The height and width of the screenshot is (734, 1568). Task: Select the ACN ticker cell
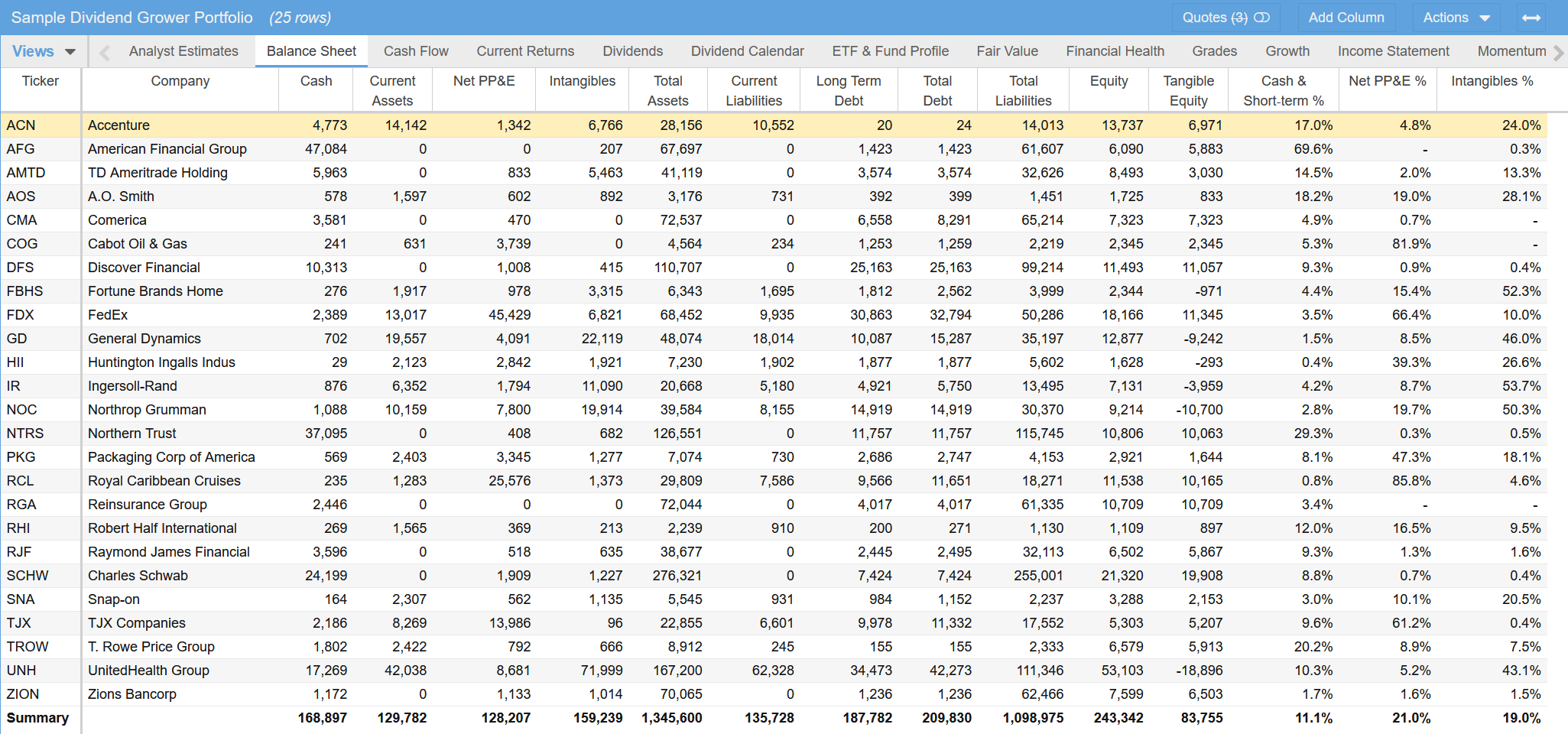41,125
